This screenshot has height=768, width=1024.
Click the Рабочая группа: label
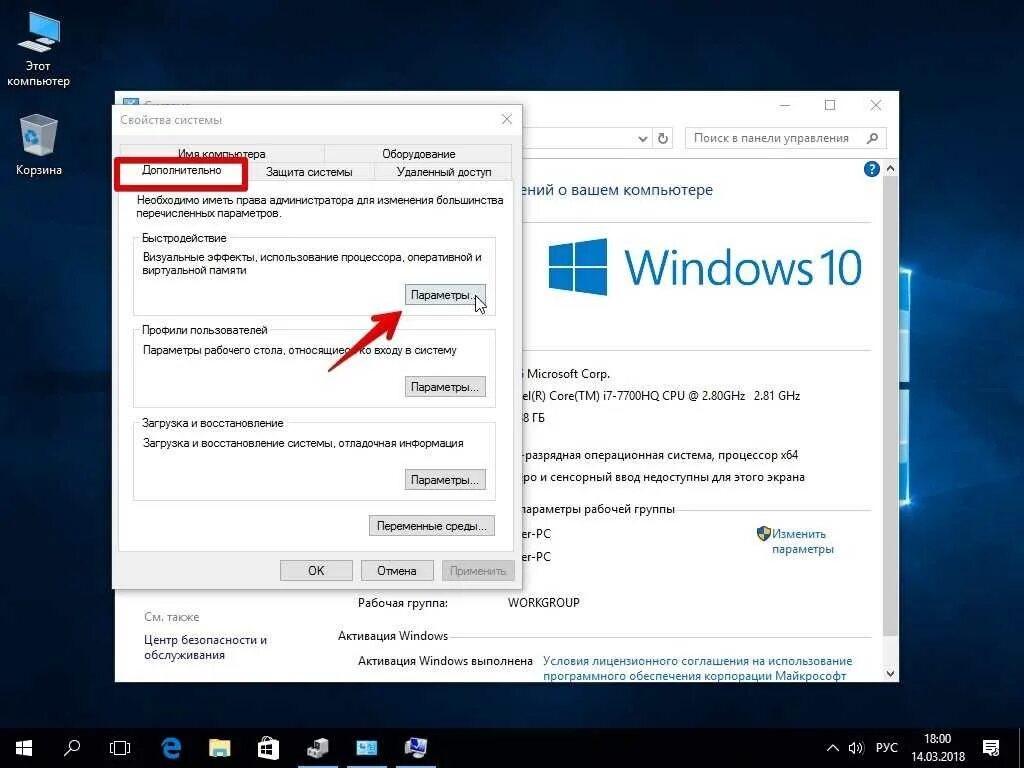[x=403, y=603]
